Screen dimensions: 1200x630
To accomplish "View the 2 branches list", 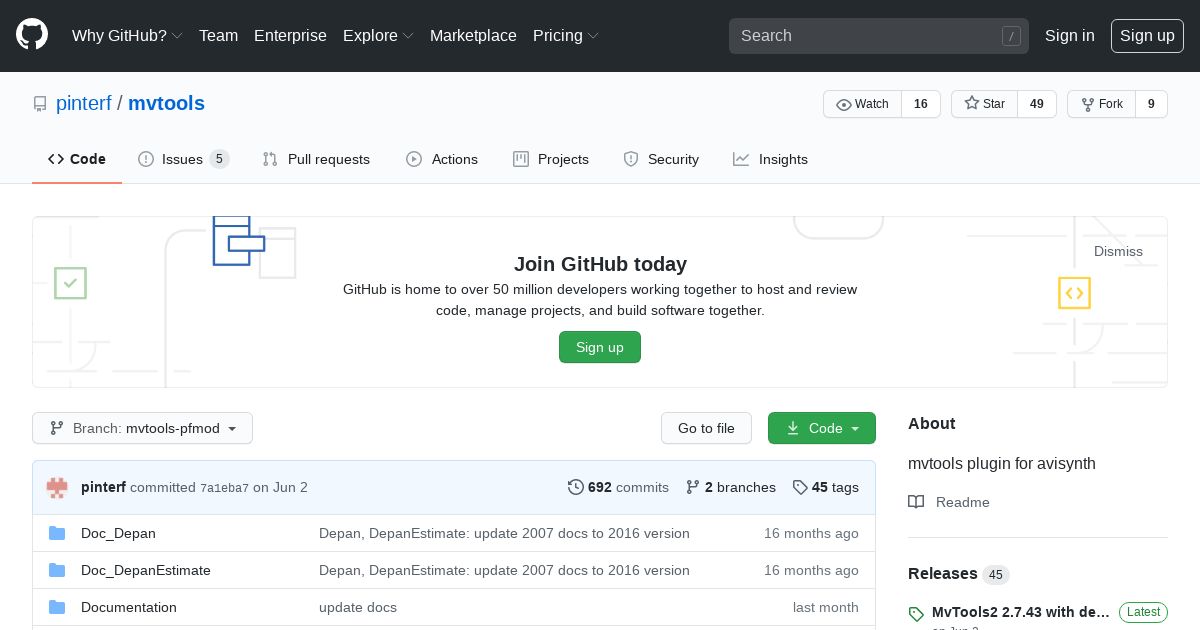I will [731, 487].
